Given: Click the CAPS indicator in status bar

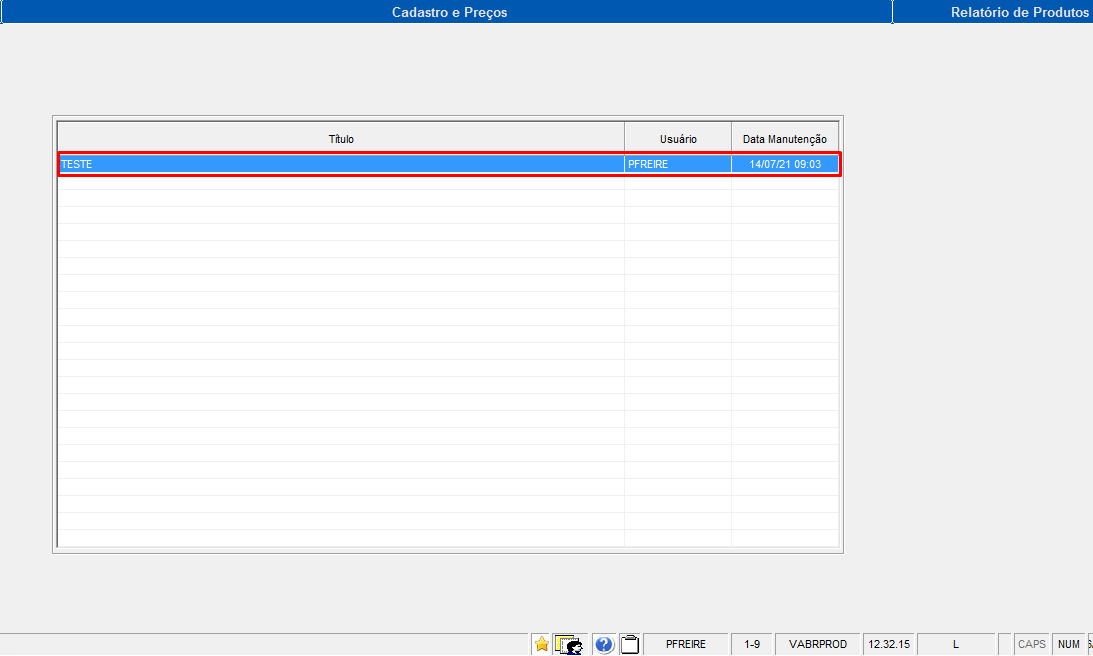Looking at the screenshot, I should (1031, 644).
